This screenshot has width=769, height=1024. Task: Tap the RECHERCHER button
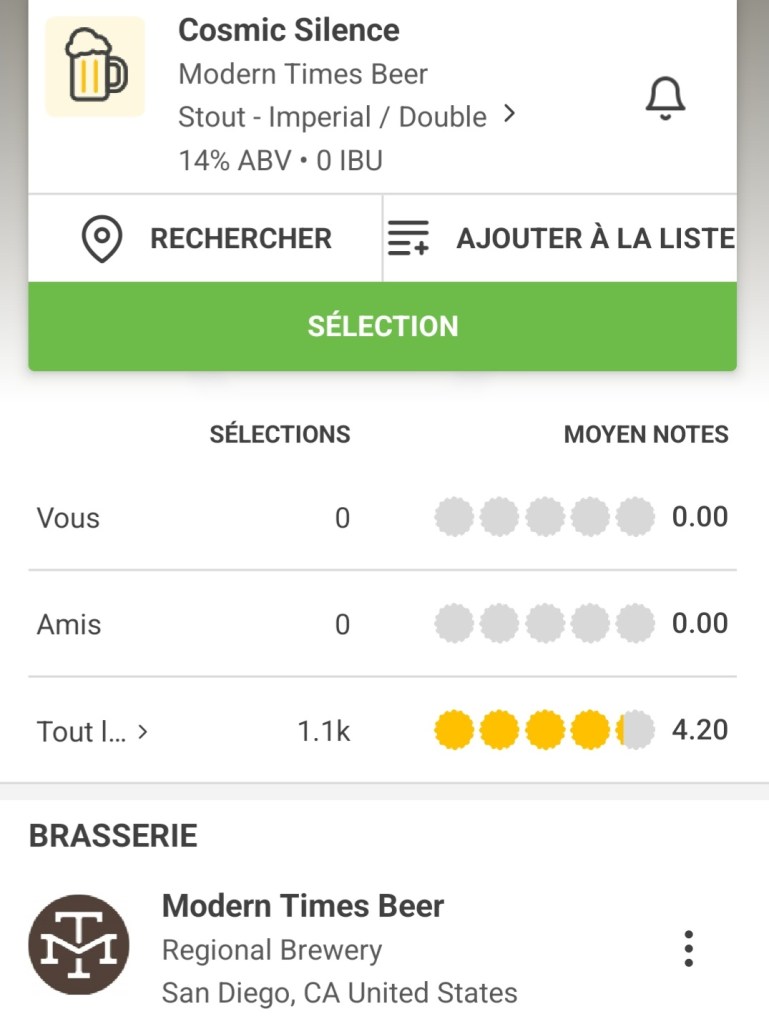click(240, 239)
